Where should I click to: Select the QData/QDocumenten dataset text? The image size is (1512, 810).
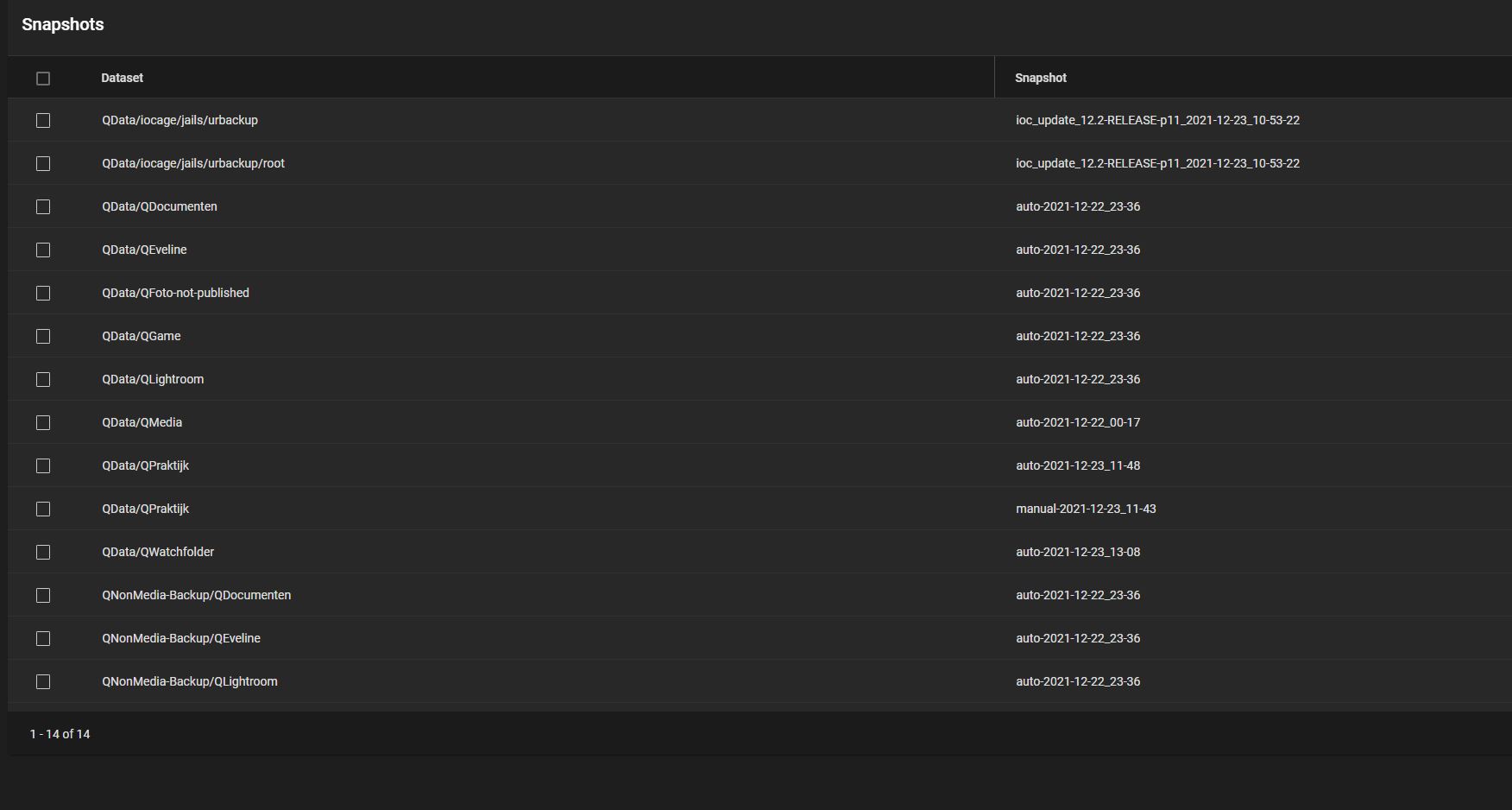[x=160, y=206]
